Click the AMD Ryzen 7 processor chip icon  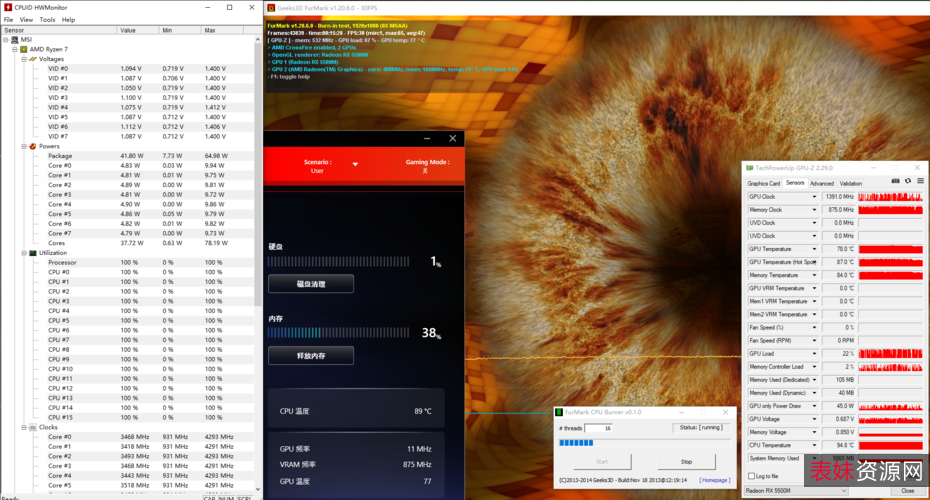pyautogui.click(x=24, y=49)
